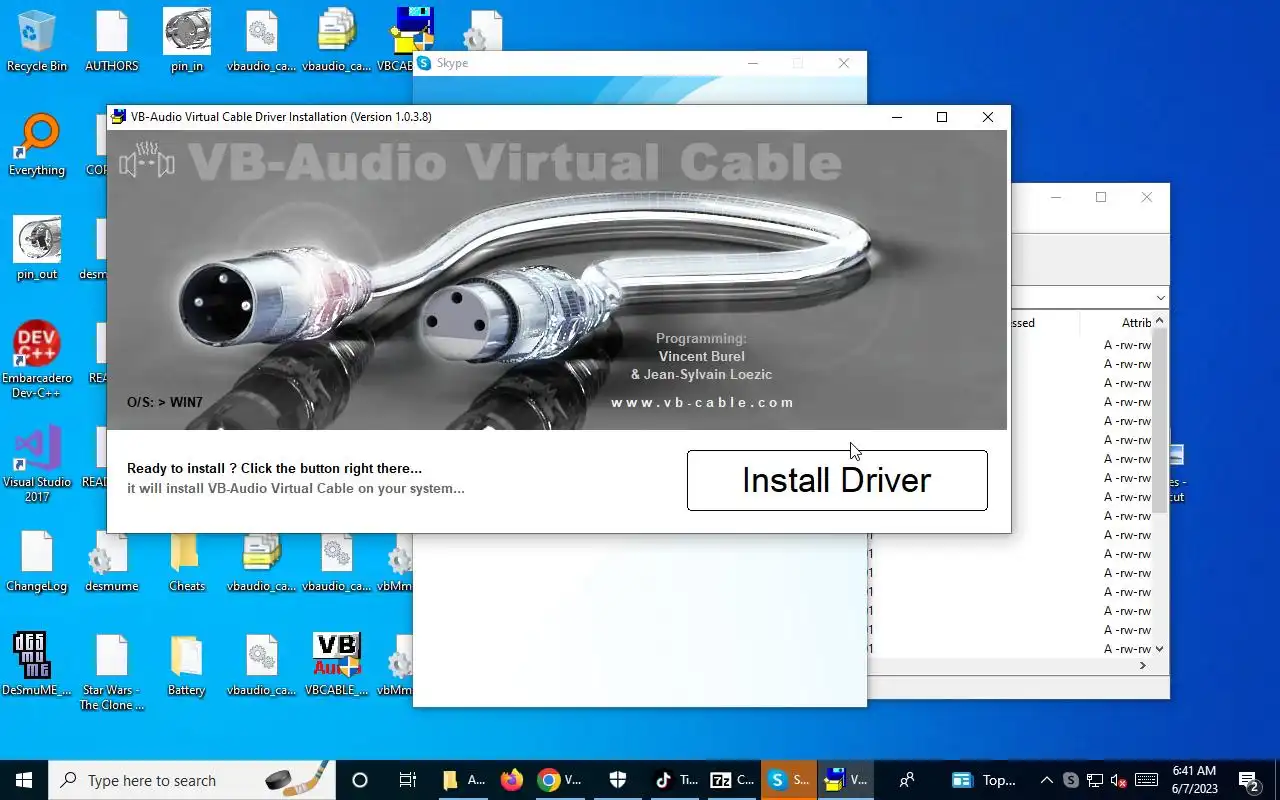Image resolution: width=1280 pixels, height=800 pixels.
Task: Select the desmume settings file icon
Action: (x=112, y=562)
